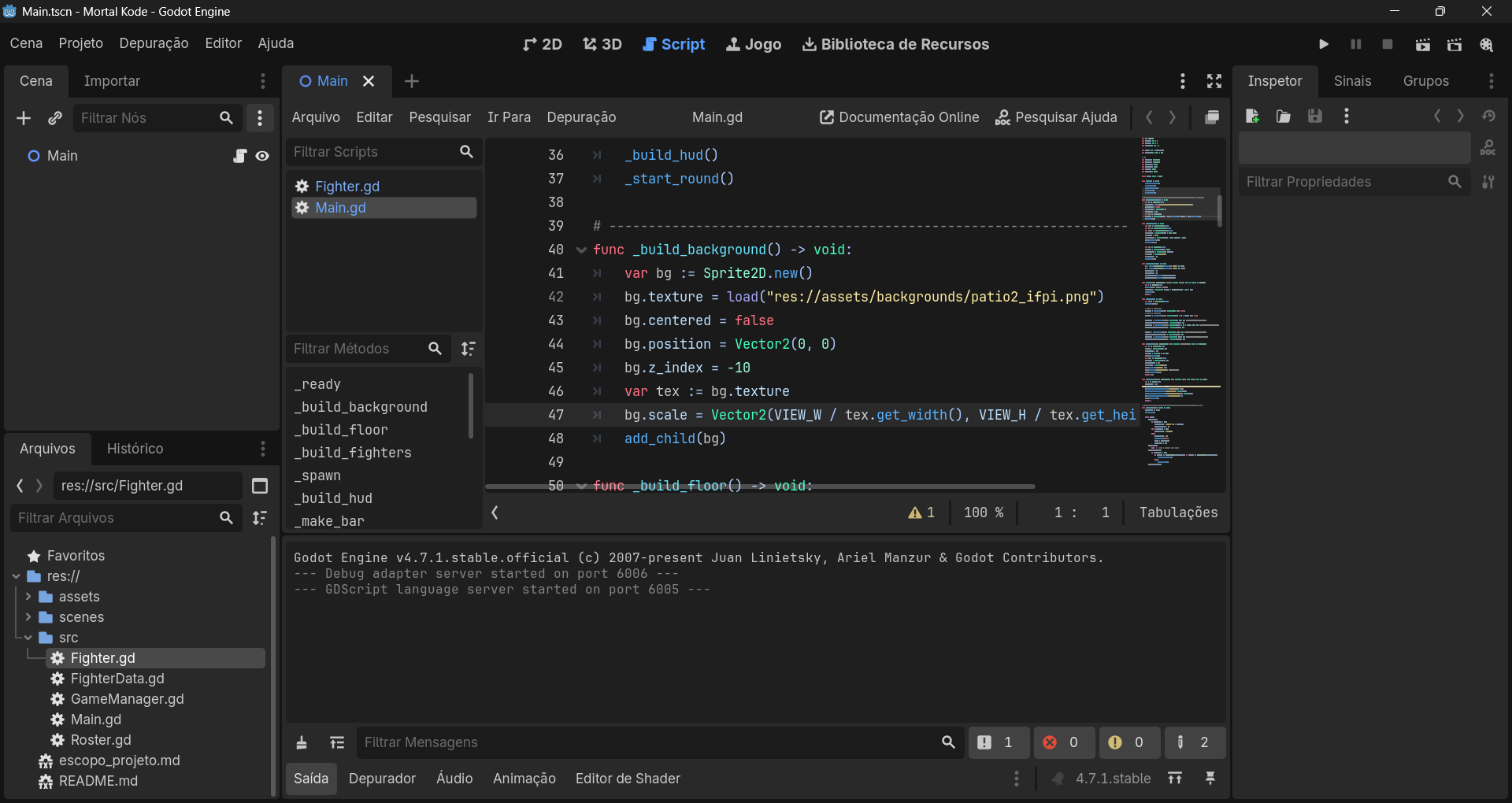Switch to the Importar tab
1512x803 pixels.
(112, 81)
